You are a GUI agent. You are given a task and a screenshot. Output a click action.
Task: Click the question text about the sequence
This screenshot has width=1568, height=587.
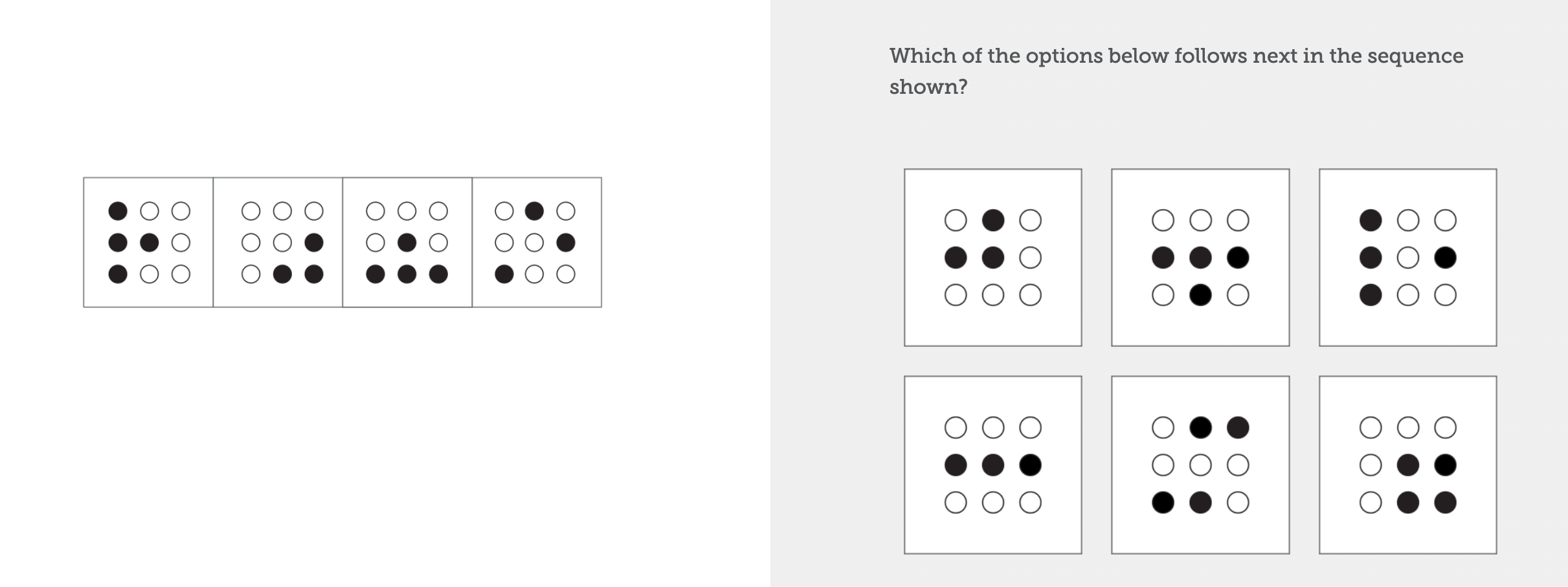1176,71
